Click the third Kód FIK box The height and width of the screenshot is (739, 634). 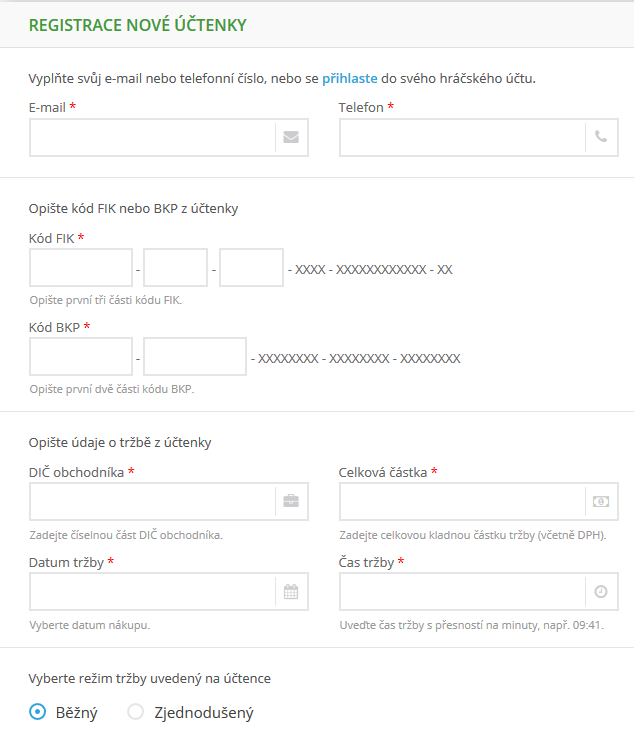coord(251,268)
